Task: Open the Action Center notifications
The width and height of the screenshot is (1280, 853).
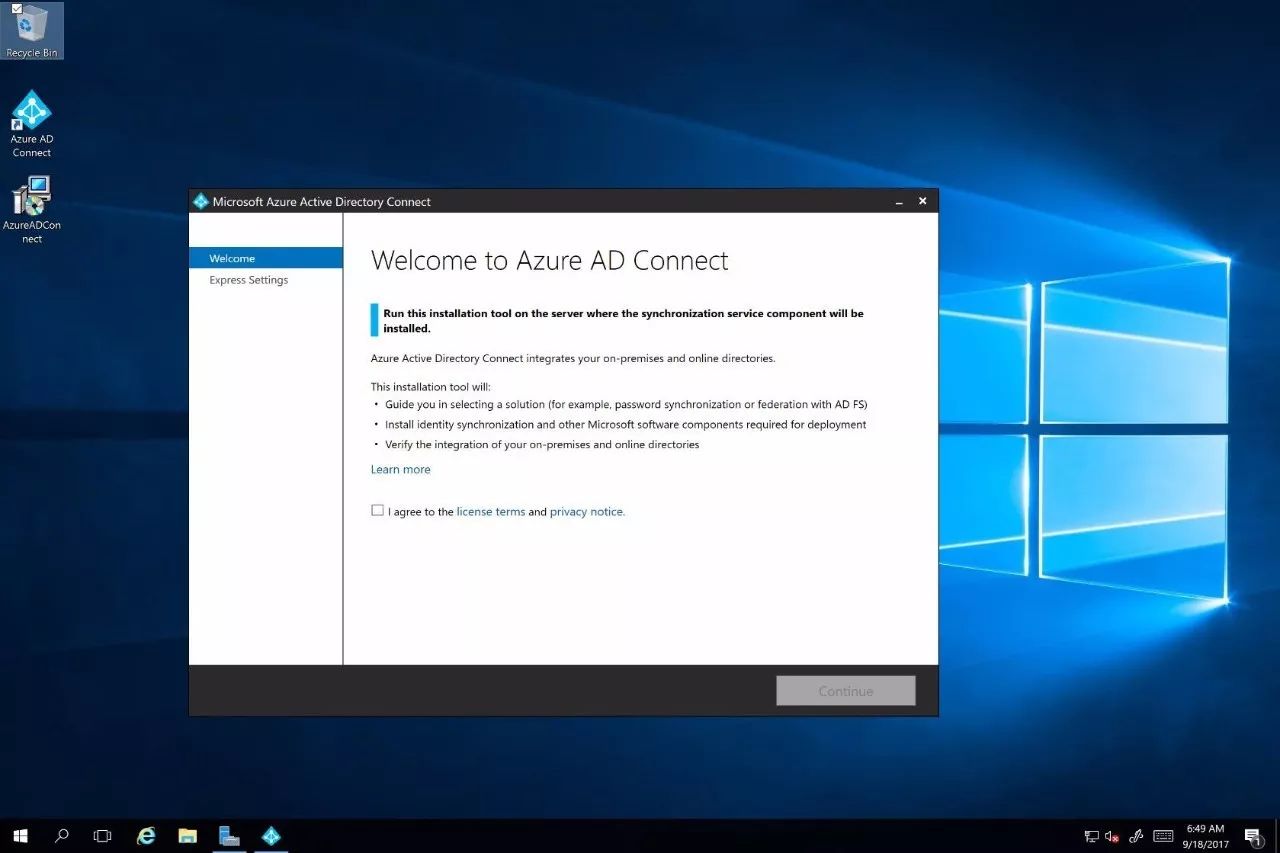Action: (1254, 836)
